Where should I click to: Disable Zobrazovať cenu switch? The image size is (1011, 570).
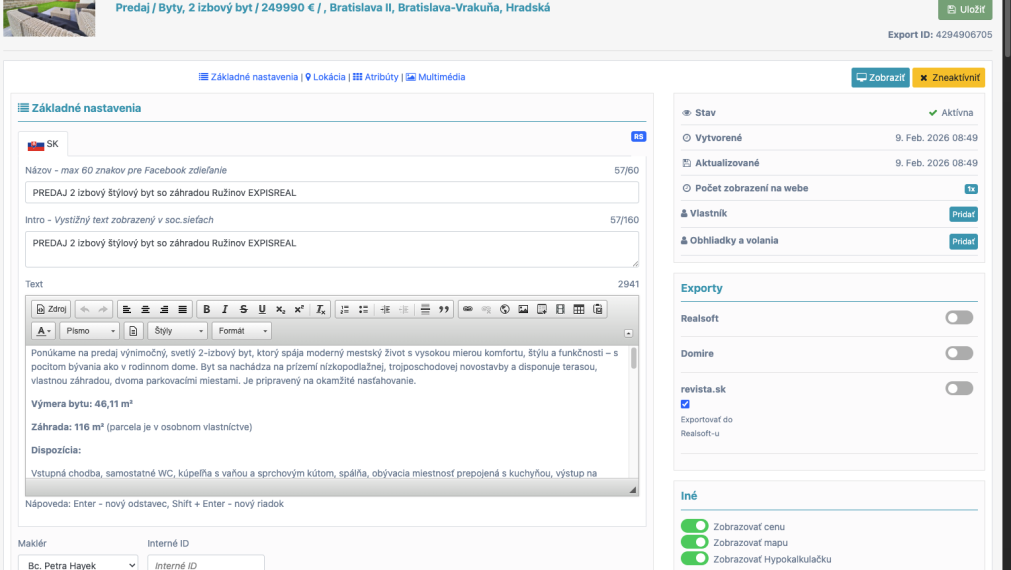coord(694,526)
